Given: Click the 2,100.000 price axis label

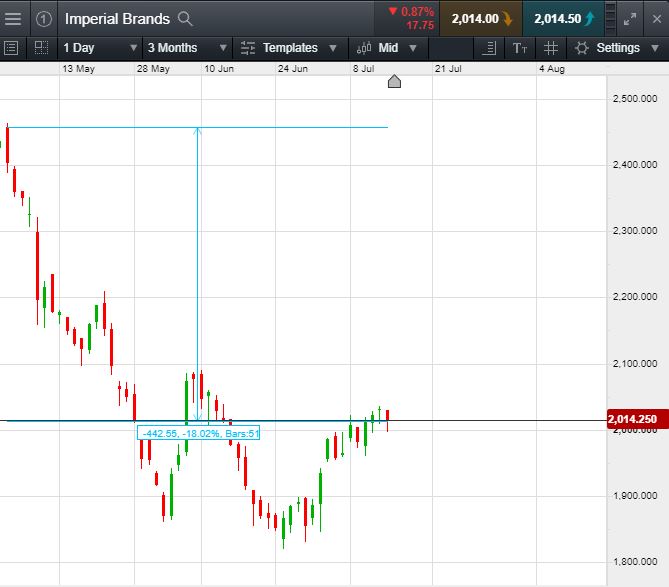Looking at the screenshot, I should coord(635,364).
